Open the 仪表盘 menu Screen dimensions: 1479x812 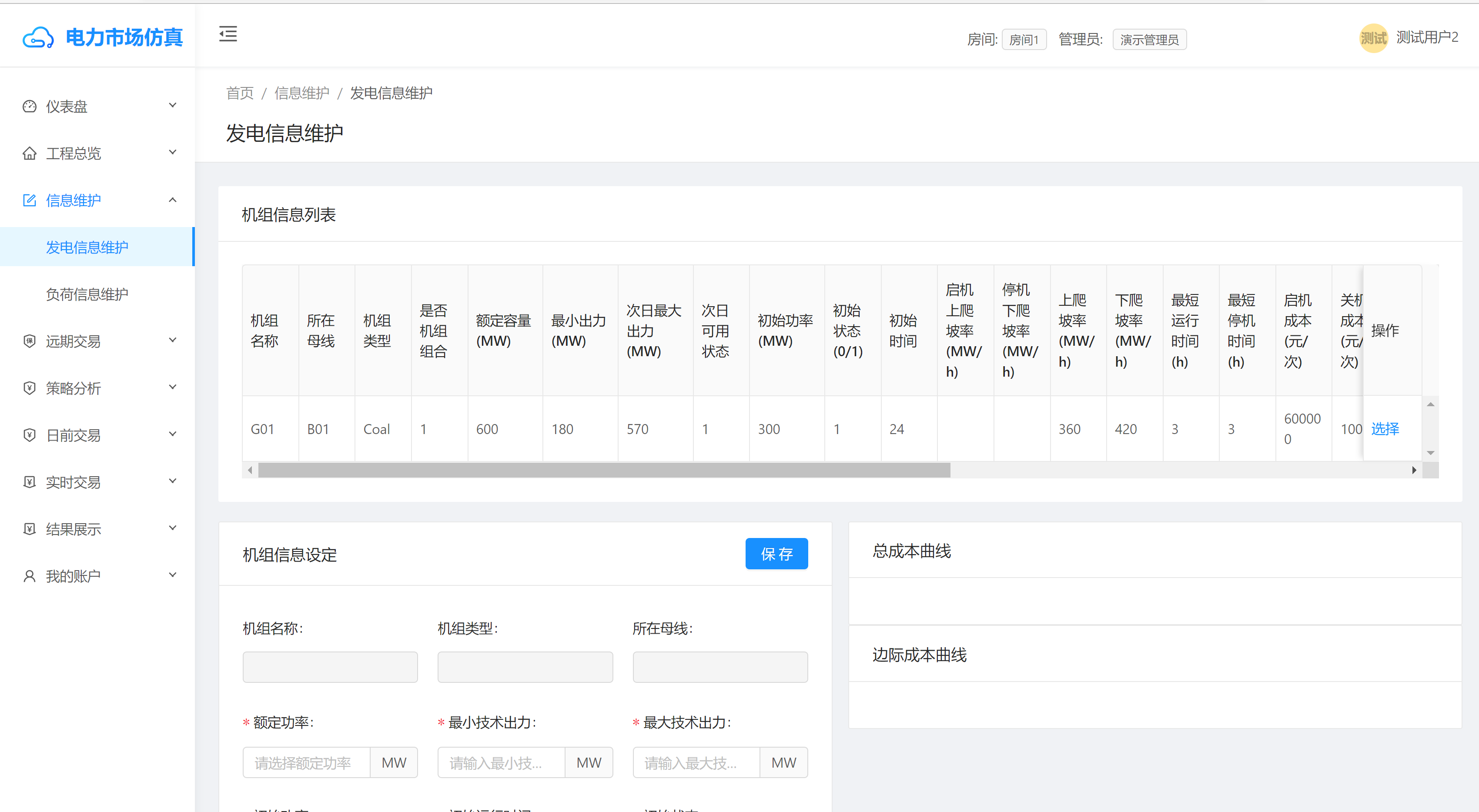[x=97, y=106]
